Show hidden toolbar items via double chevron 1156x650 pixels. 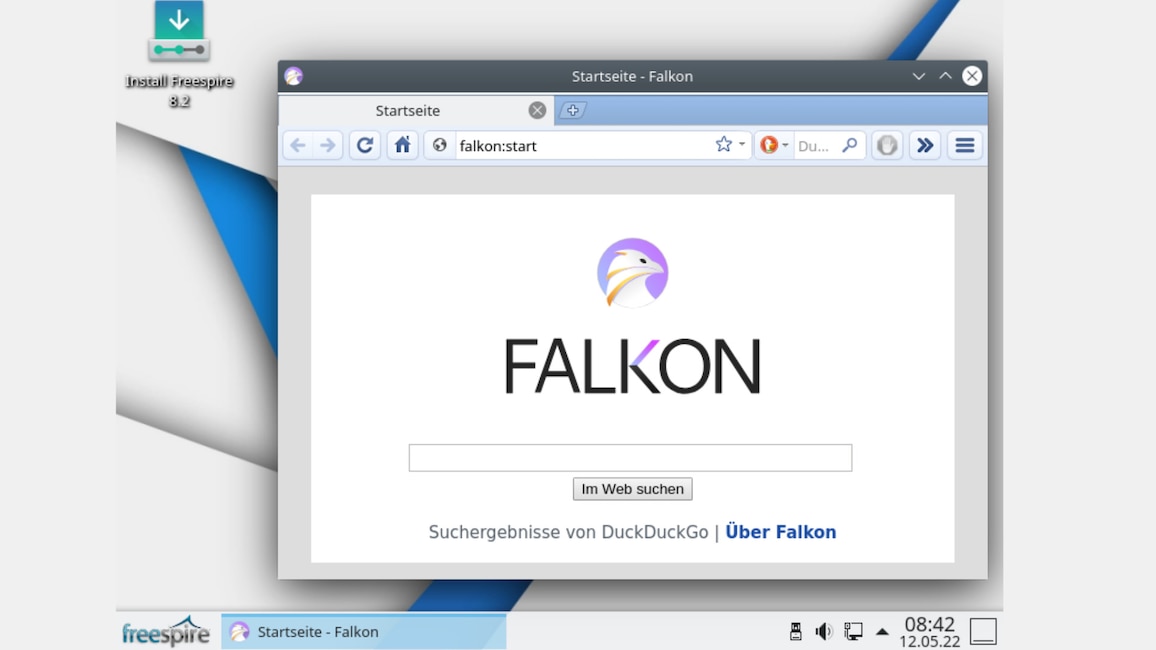click(924, 145)
